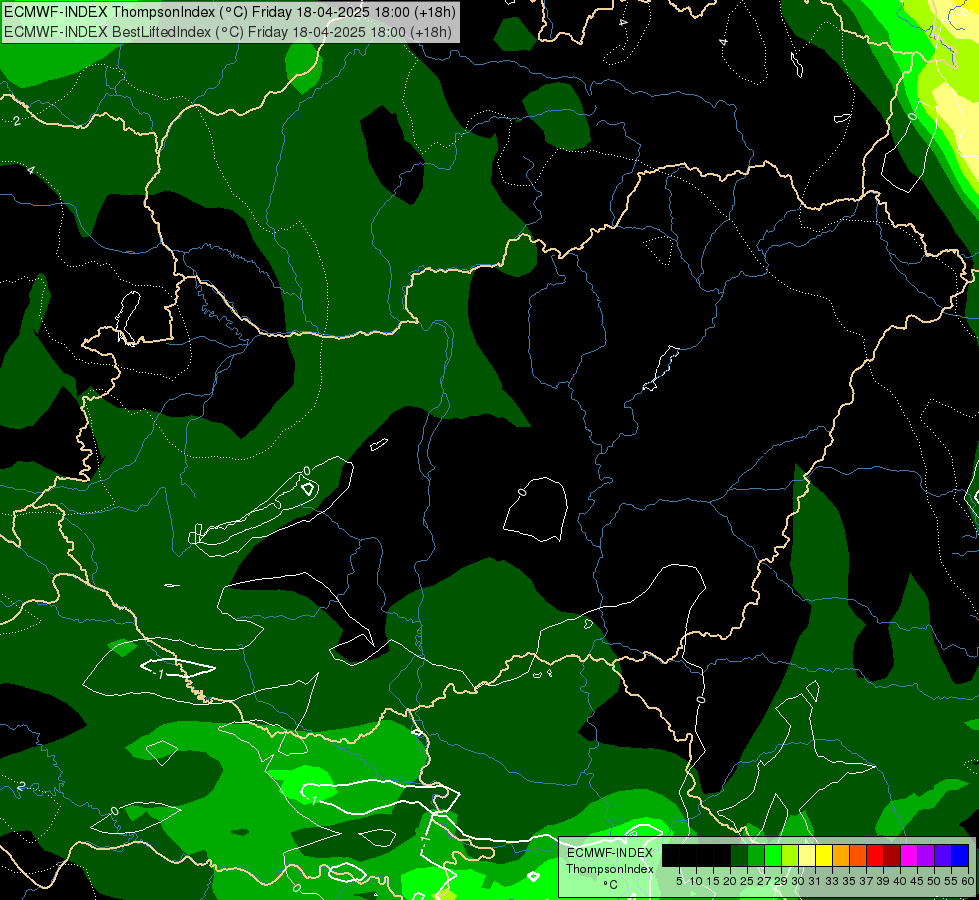Click the legend value label 25
This screenshot has width=979, height=900.
(747, 881)
